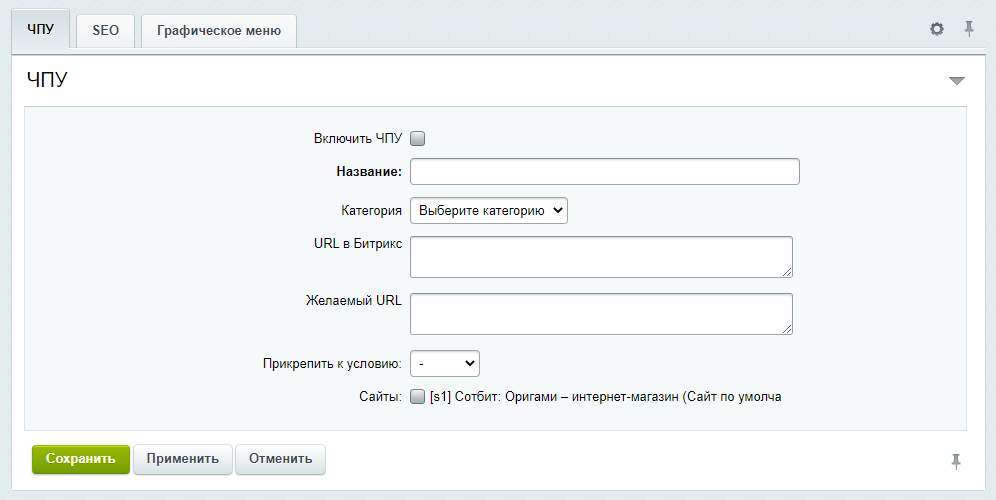Grab the URL в Битрикс resize handle
996x500 pixels.
coord(787,272)
